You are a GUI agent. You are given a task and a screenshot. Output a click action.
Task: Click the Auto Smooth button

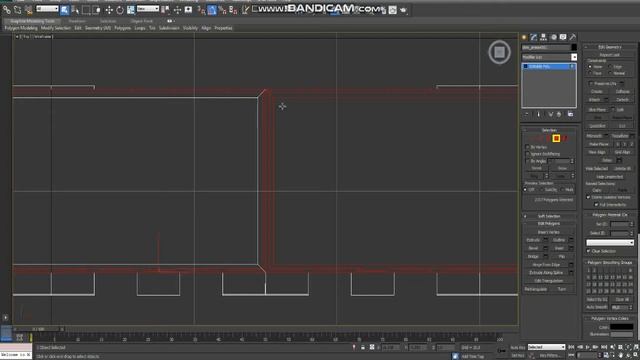(597, 307)
